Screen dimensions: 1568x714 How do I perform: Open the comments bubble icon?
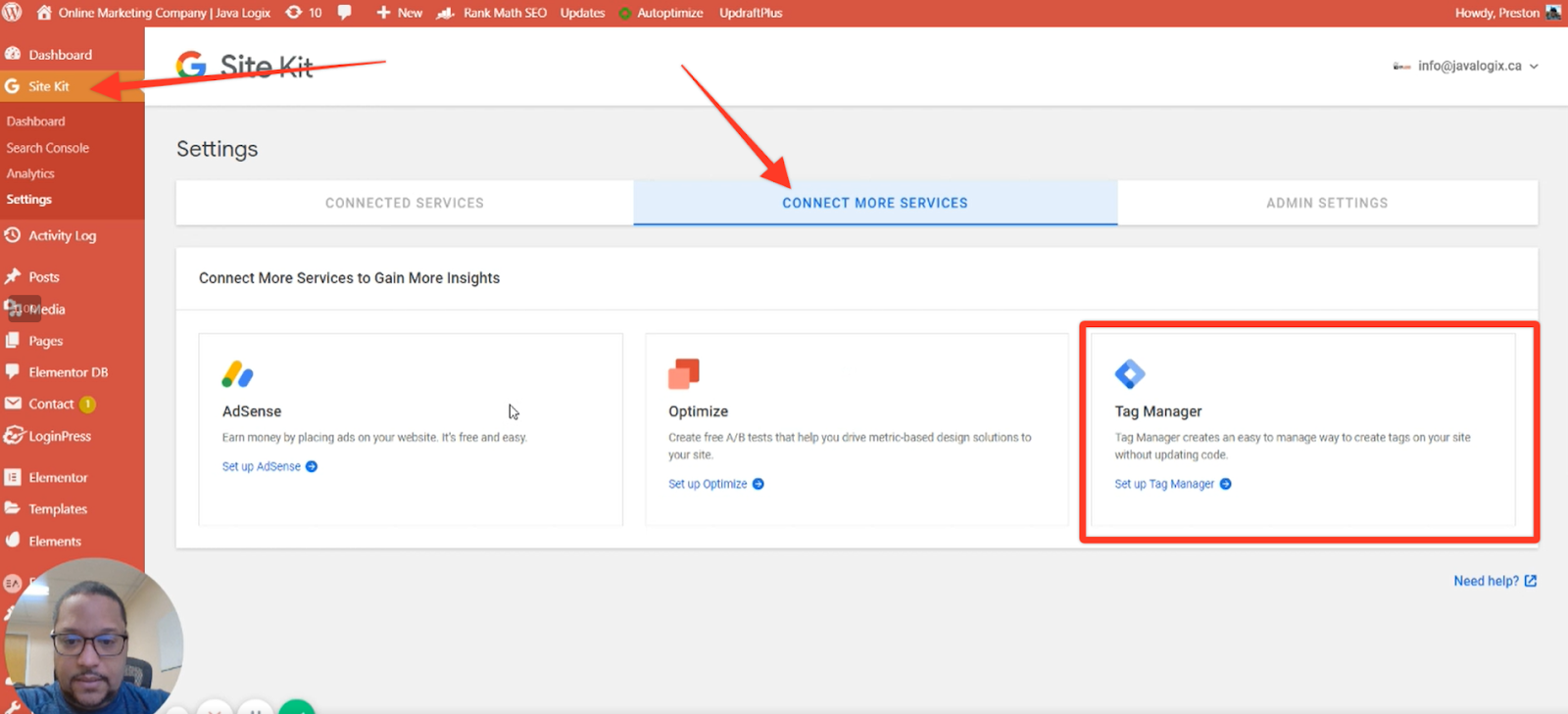[345, 13]
